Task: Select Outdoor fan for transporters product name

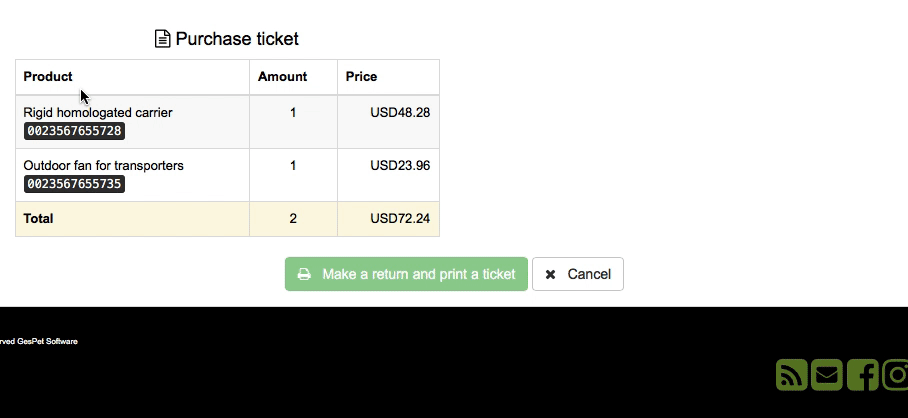Action: coord(104,166)
